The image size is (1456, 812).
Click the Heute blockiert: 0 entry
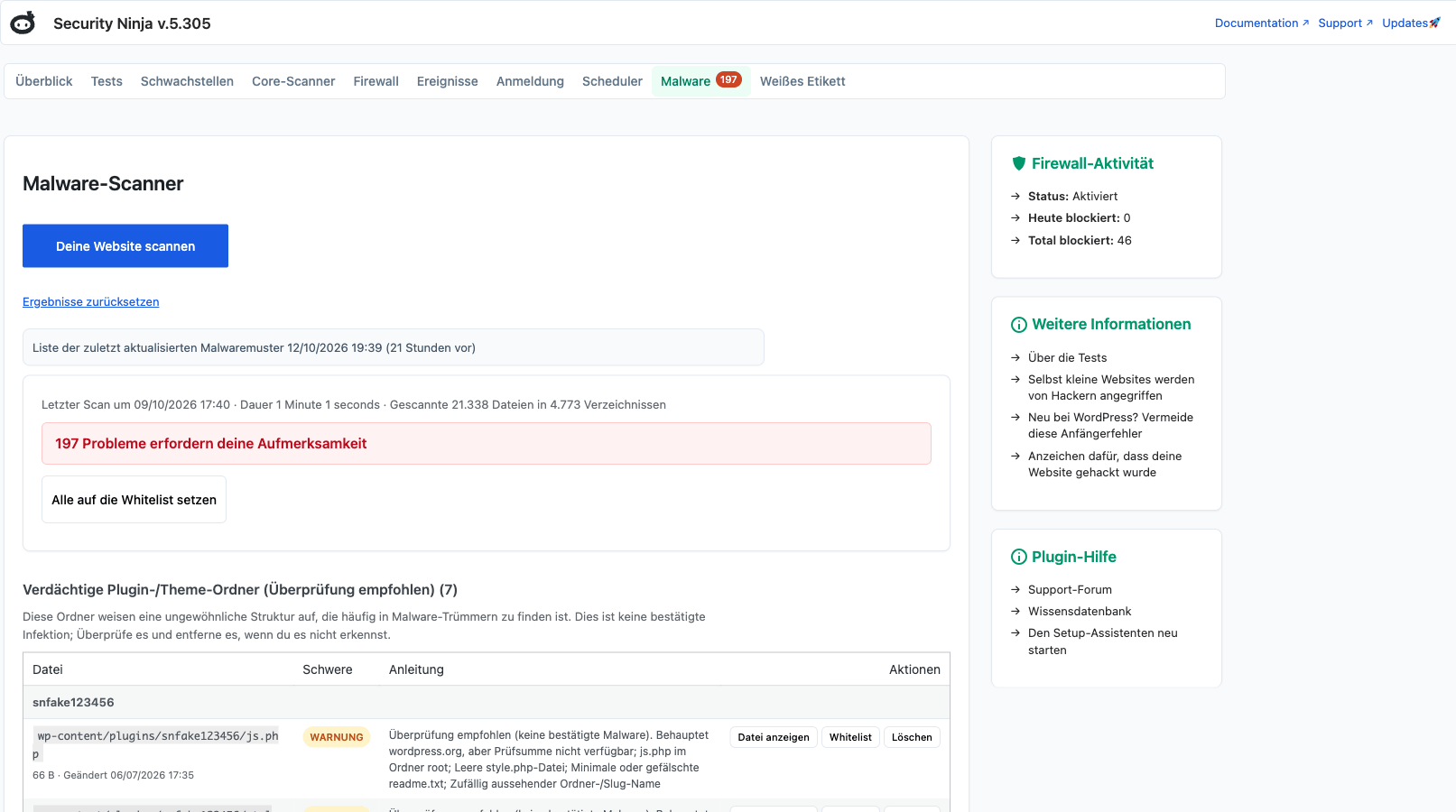coord(1079,218)
